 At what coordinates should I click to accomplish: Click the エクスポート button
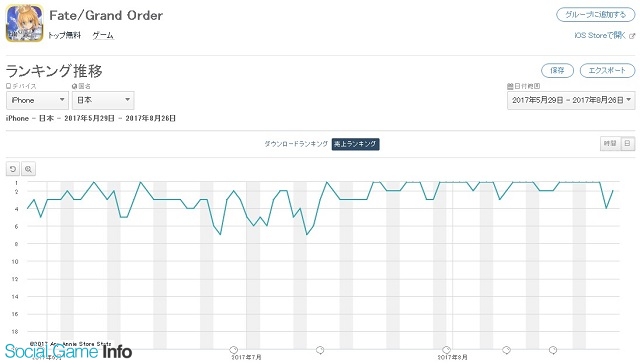click(x=607, y=71)
